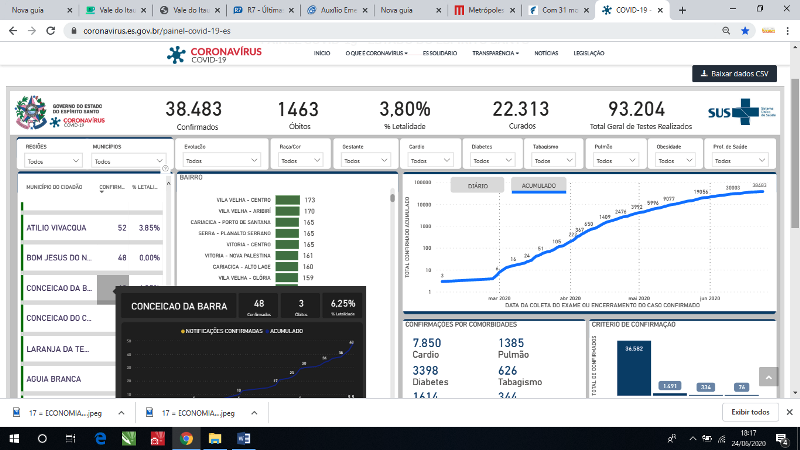Open the Transparência navigation menu

pos(496,52)
